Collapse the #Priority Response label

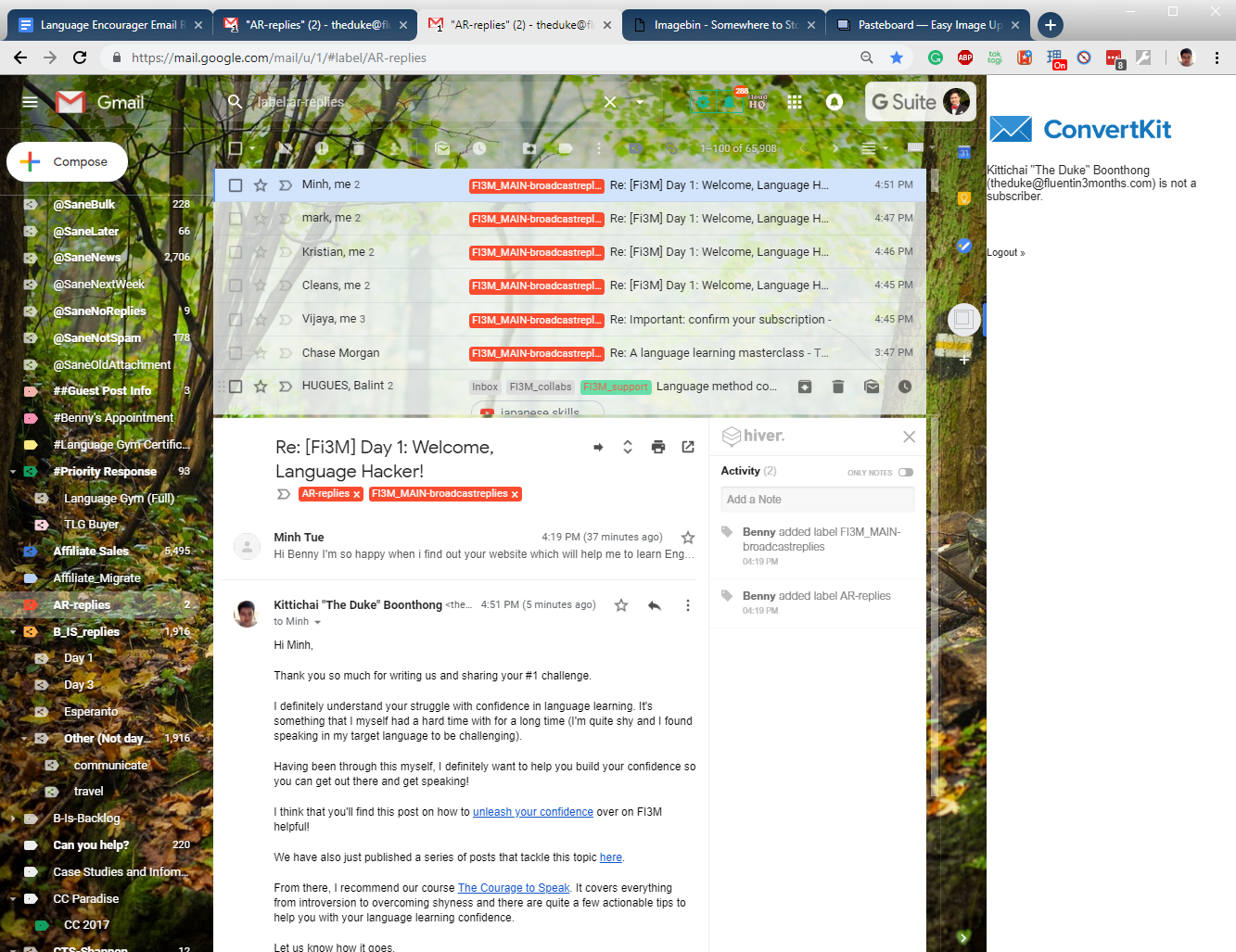pyautogui.click(x=13, y=472)
